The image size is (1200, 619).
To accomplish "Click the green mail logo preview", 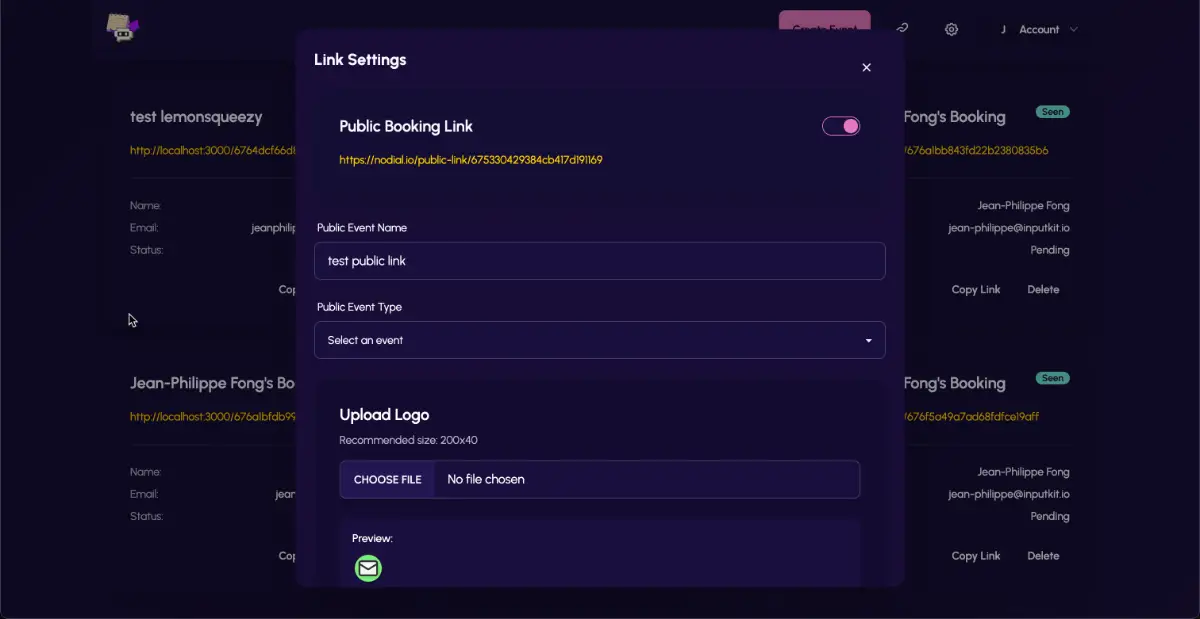I will point(368,568).
